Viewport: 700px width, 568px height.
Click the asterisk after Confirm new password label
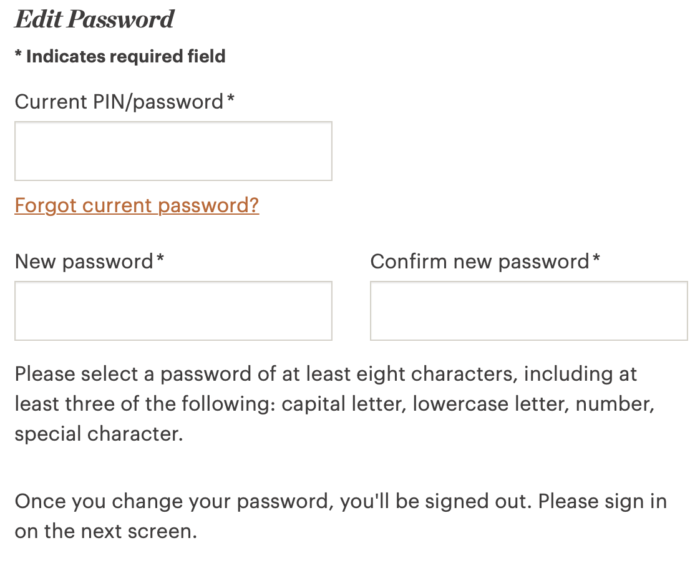tap(596, 260)
